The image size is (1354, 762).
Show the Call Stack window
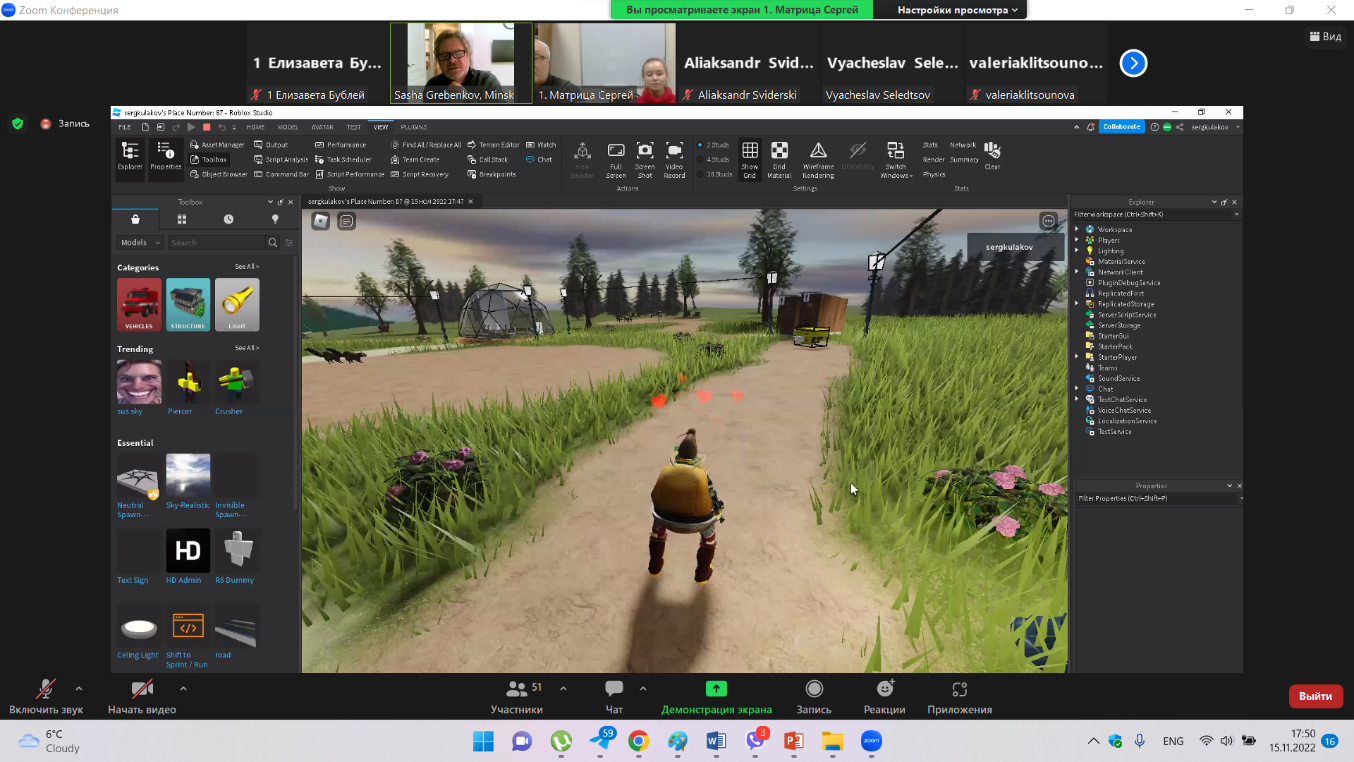point(488,159)
